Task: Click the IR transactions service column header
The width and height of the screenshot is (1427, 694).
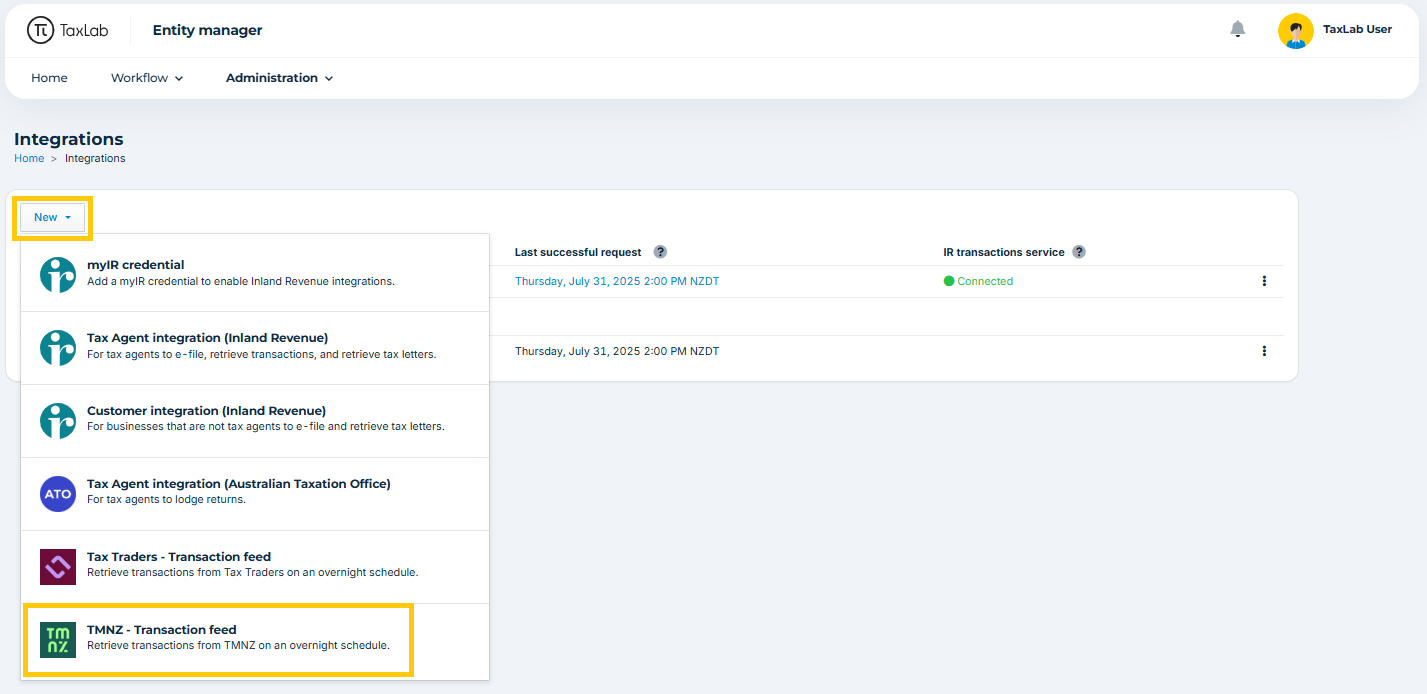Action: coord(1004,252)
